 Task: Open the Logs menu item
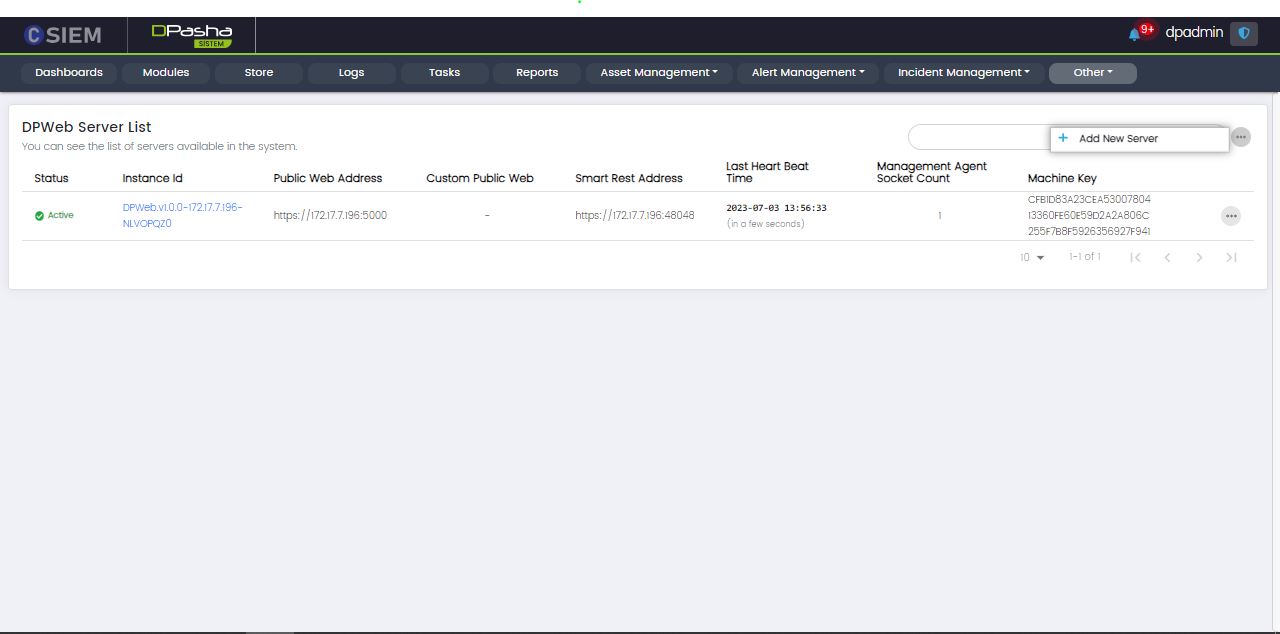[351, 73]
